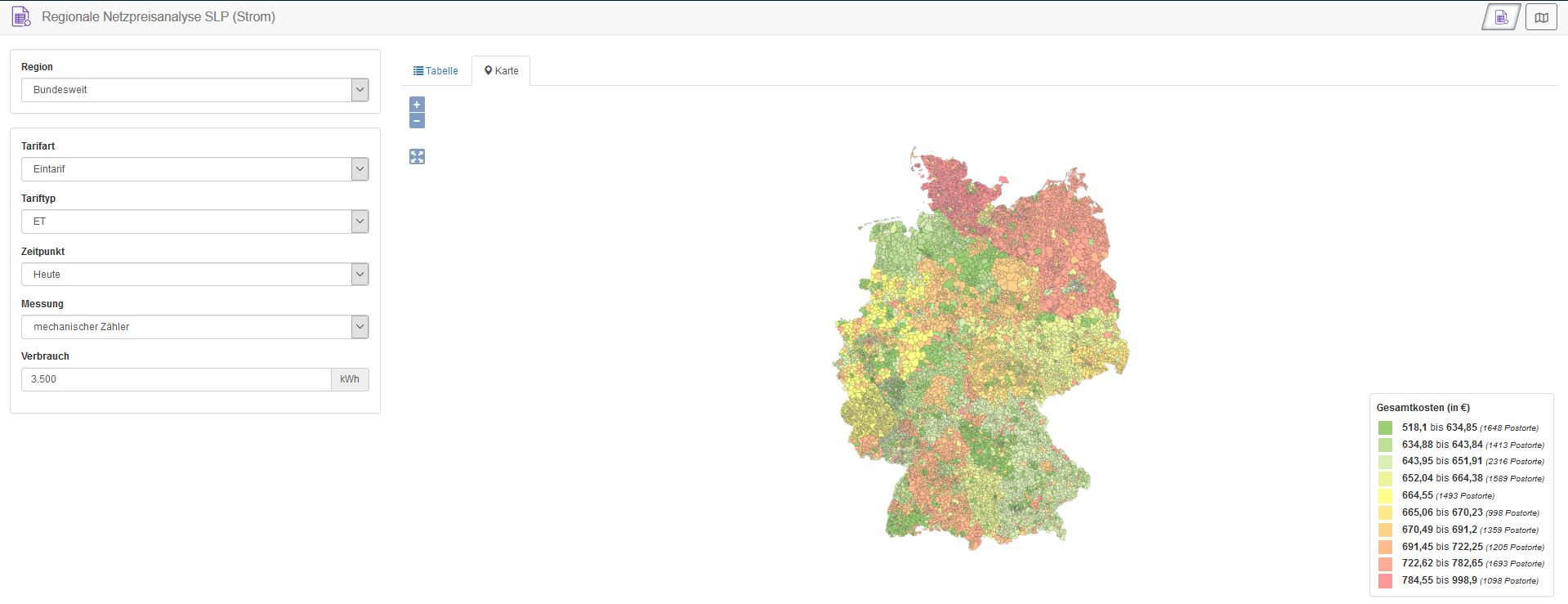The width and height of the screenshot is (1568, 604).
Task: Click the Verbrauch input field
Action: 176,379
